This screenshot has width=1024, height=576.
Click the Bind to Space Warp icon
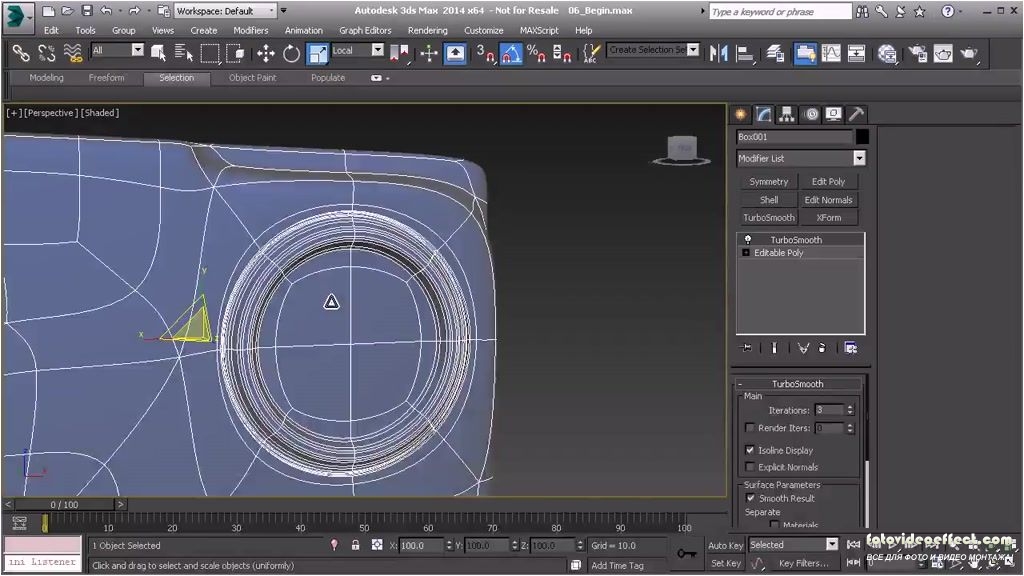coord(72,53)
